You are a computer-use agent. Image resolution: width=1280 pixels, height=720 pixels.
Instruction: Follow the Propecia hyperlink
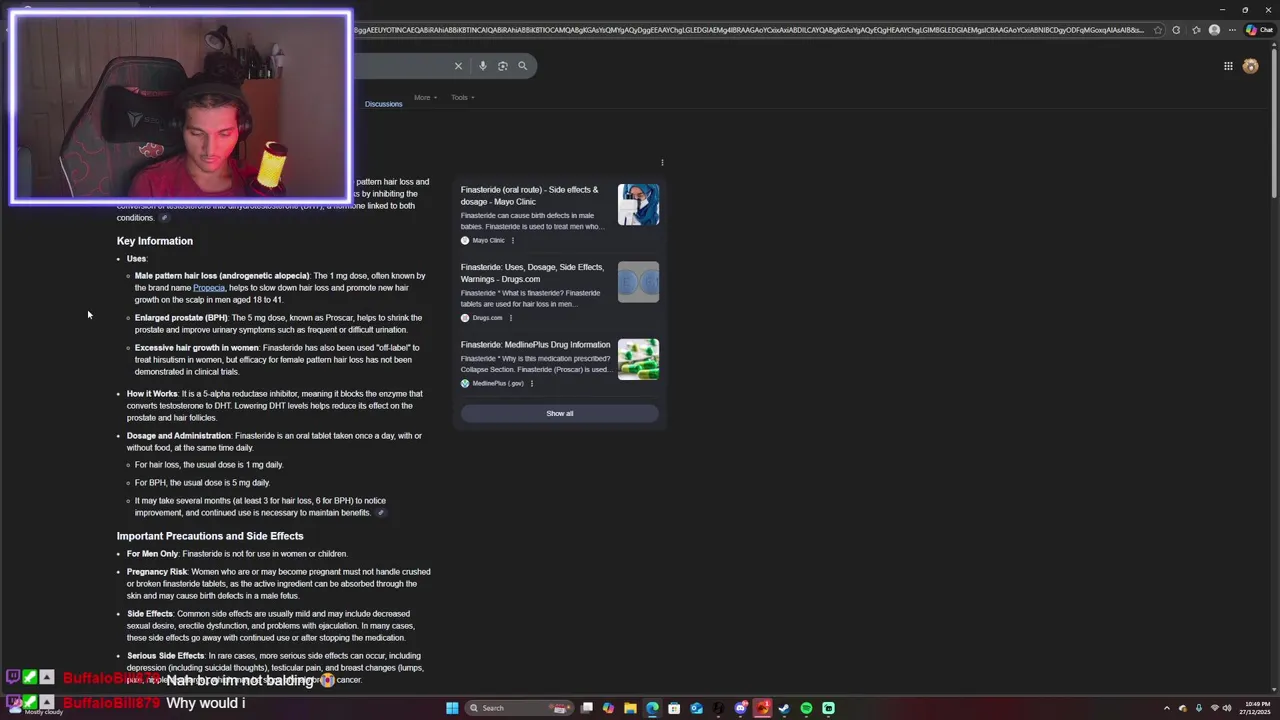click(209, 288)
